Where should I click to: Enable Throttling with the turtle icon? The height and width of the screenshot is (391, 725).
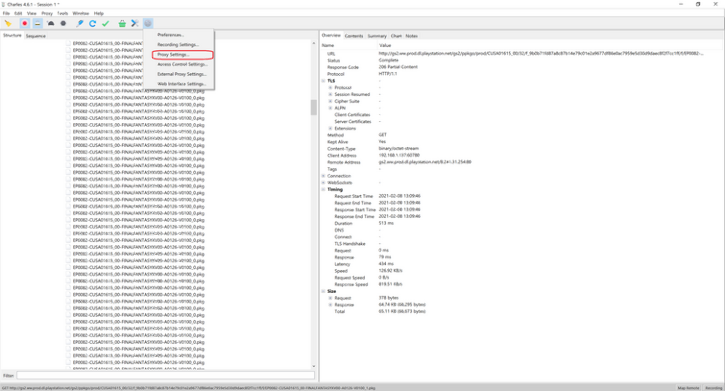point(50,24)
